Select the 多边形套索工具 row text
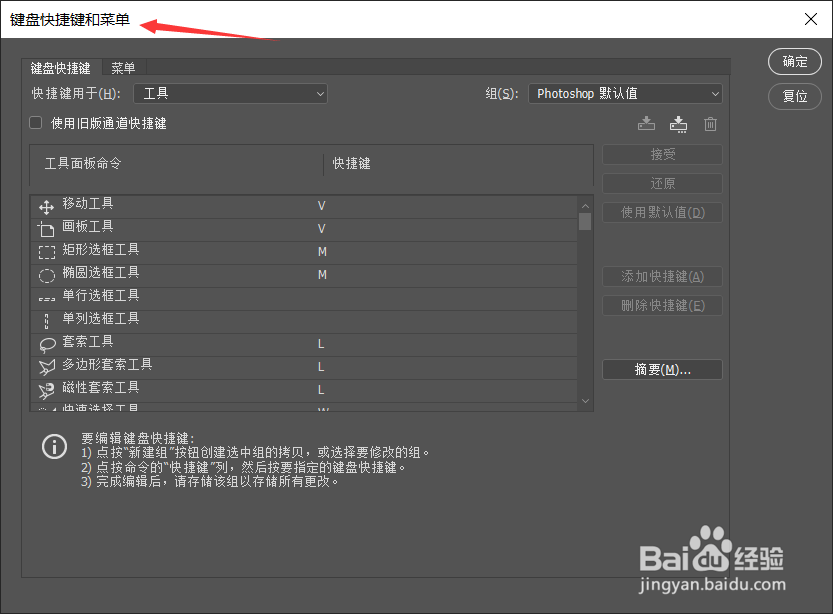The image size is (833, 614). point(107,364)
